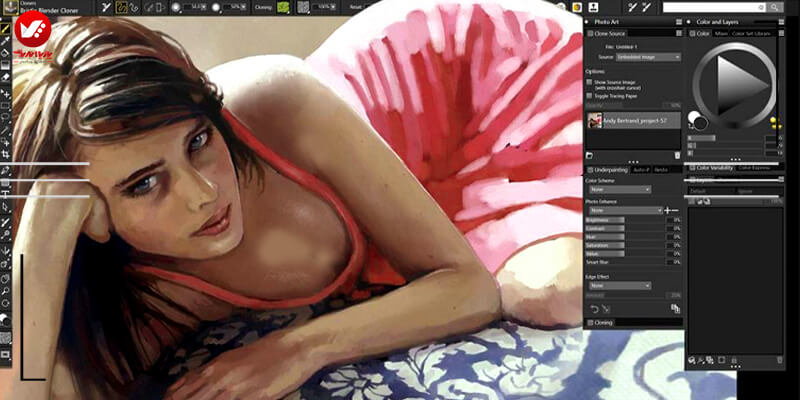The image size is (800, 400).
Task: Select the Layer Adjuster tool
Action: tap(5, 94)
